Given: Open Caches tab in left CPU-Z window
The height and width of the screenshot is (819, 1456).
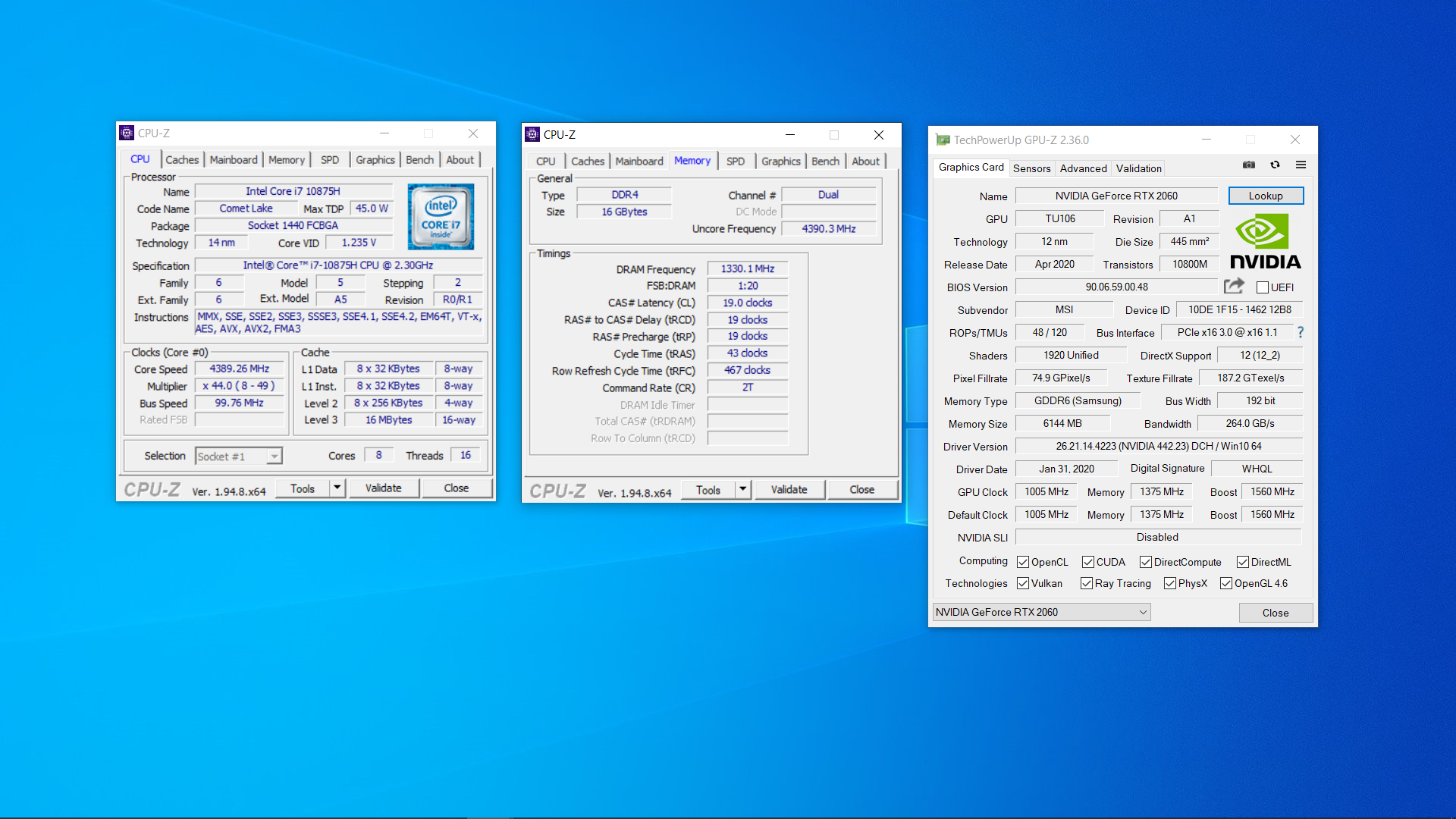Looking at the screenshot, I should pos(182,159).
